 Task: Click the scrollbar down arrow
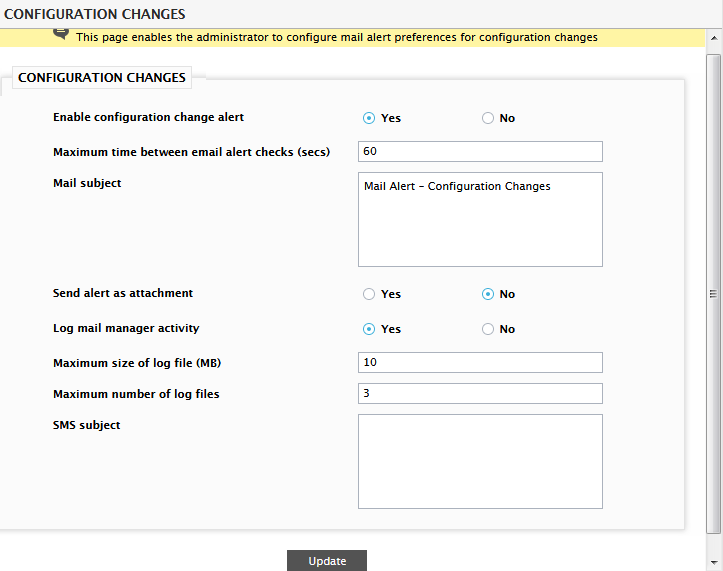click(714, 563)
